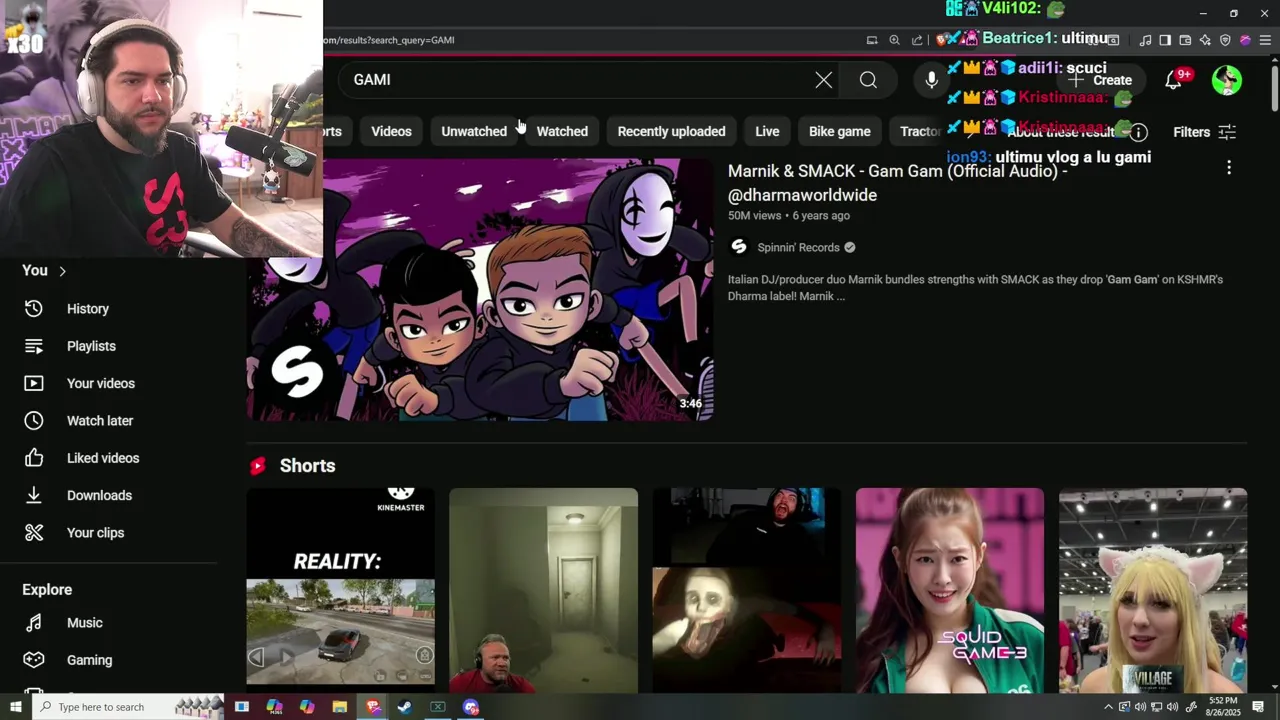Open the browser AI sparkle icon
The height and width of the screenshot is (720, 1280).
tap(1205, 40)
